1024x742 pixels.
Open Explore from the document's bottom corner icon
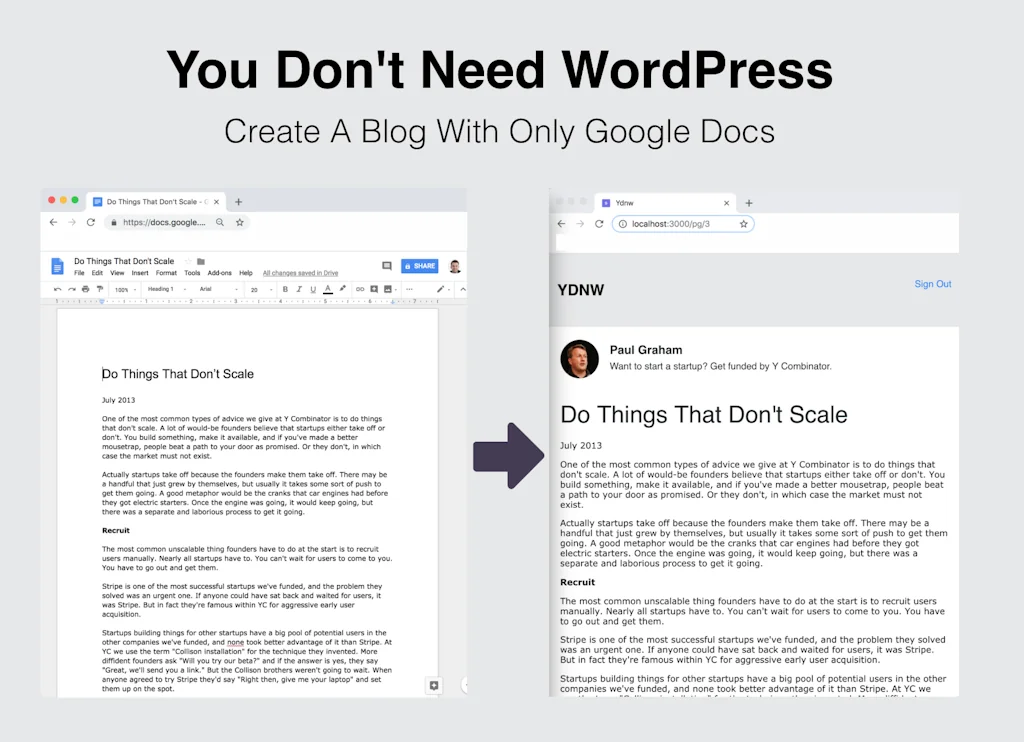click(433, 685)
